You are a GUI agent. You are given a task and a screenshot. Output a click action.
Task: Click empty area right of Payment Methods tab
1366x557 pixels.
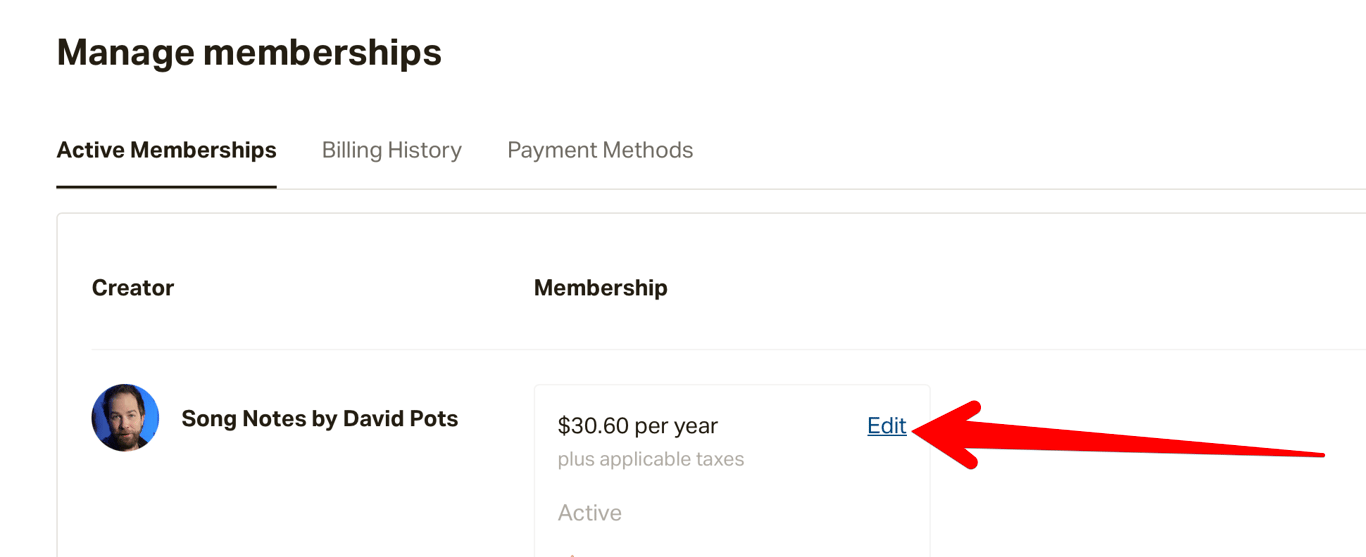1000,150
